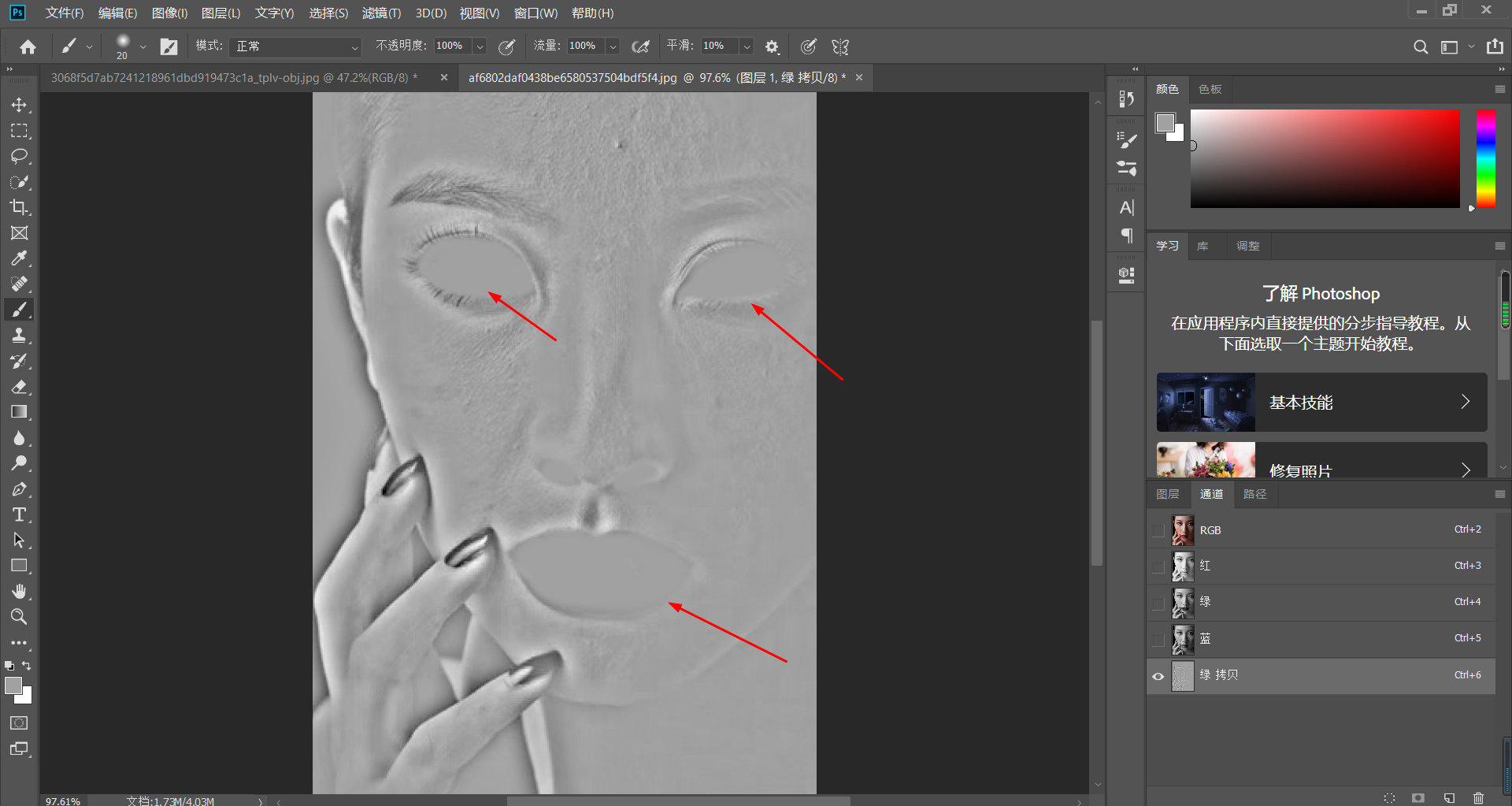The height and width of the screenshot is (806, 1512).
Task: Toggle the brush settings panel button
Action: (x=169, y=46)
